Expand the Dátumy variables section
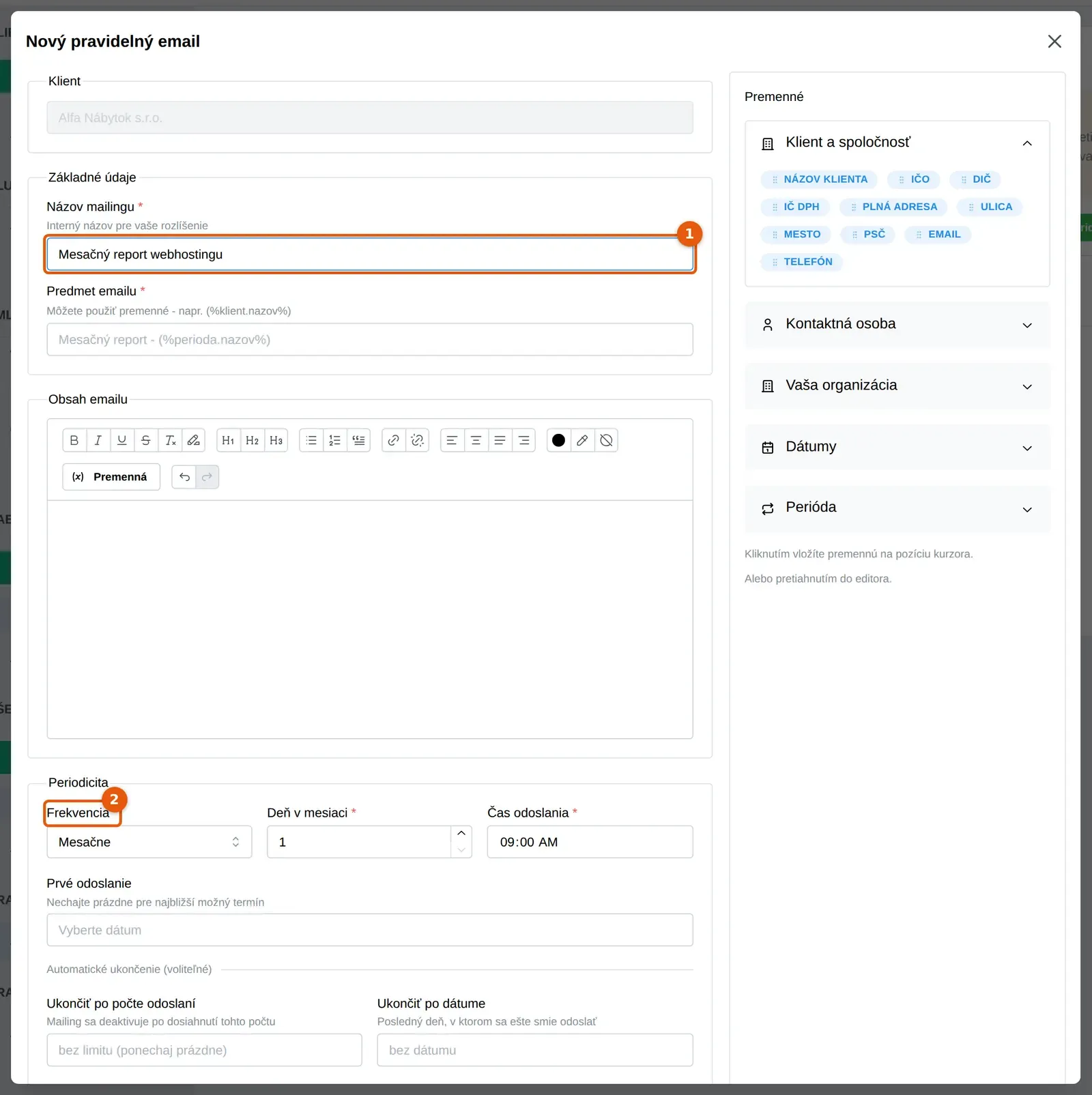The width and height of the screenshot is (1092, 1095). pos(897,448)
